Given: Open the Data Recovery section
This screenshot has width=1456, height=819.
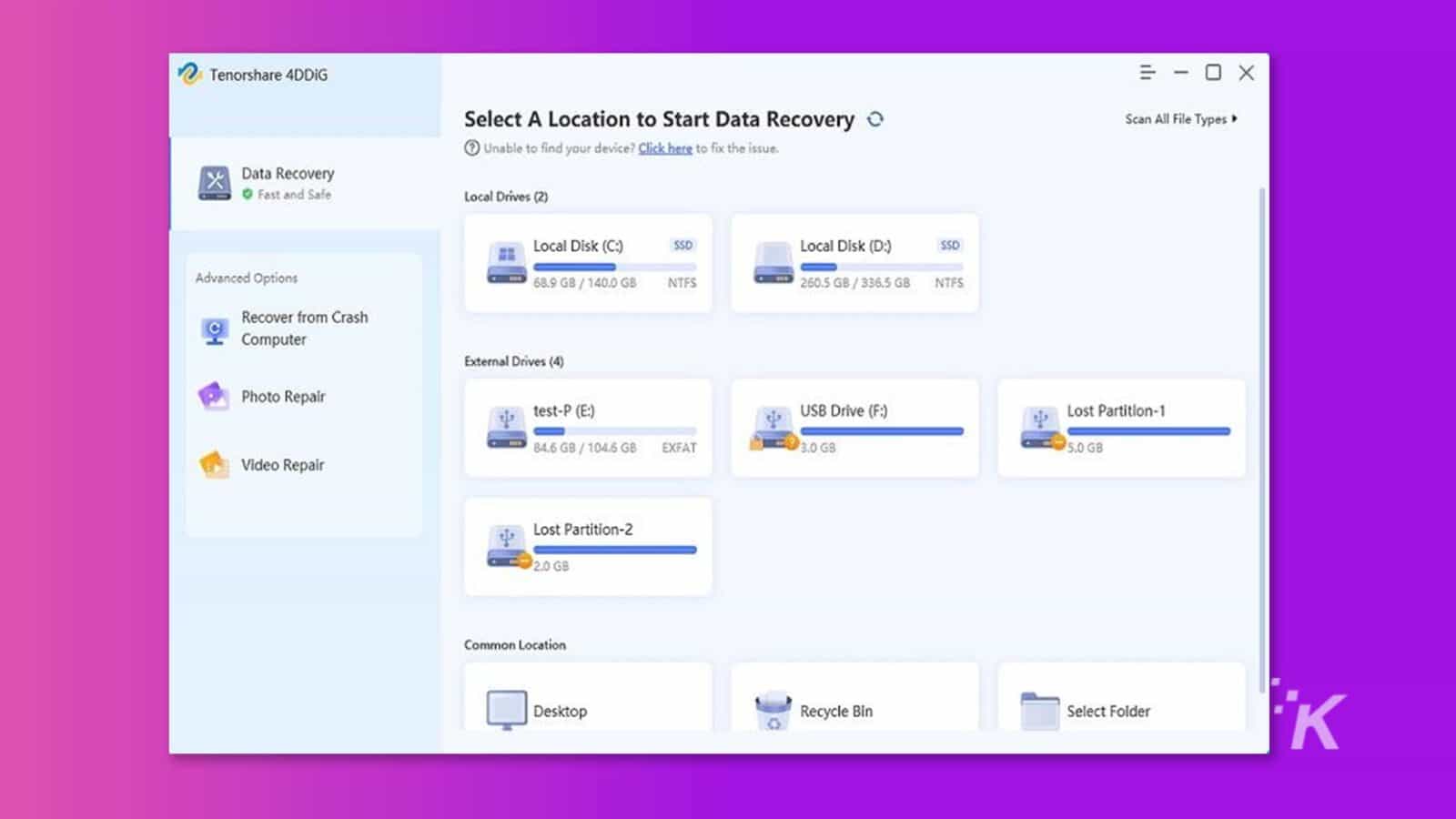Looking at the screenshot, I should (306, 183).
